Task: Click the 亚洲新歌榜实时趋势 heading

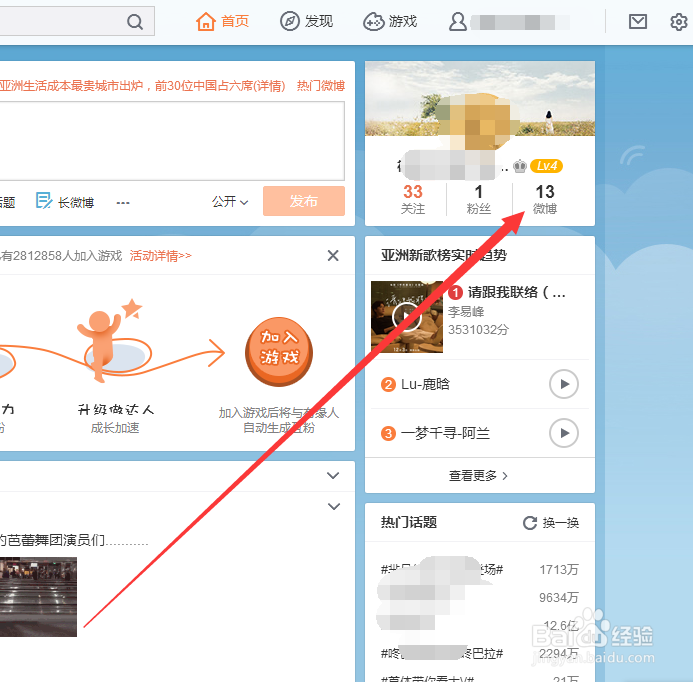Action: coord(444,255)
